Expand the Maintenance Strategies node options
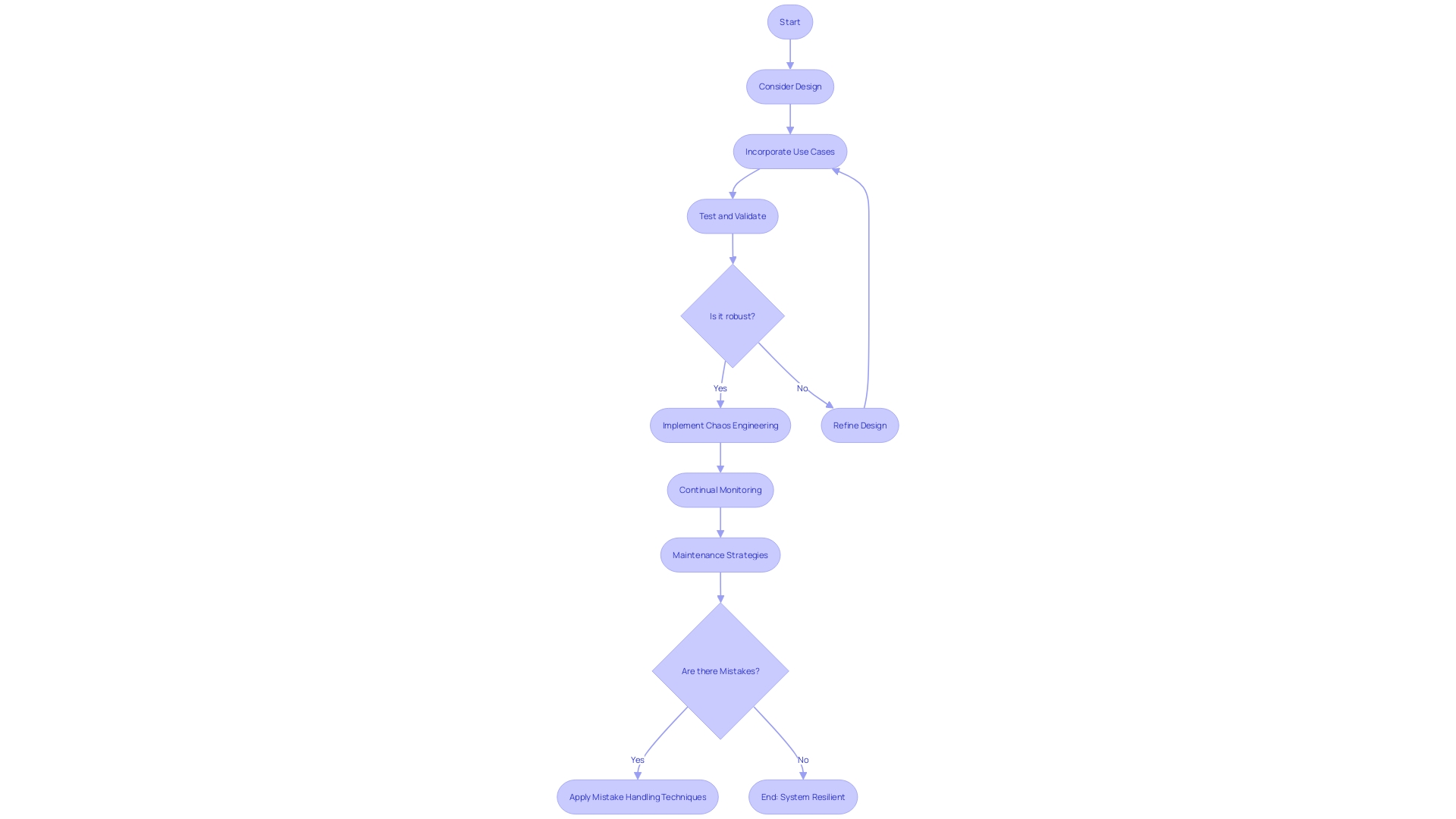1456x819 pixels. 720,554
